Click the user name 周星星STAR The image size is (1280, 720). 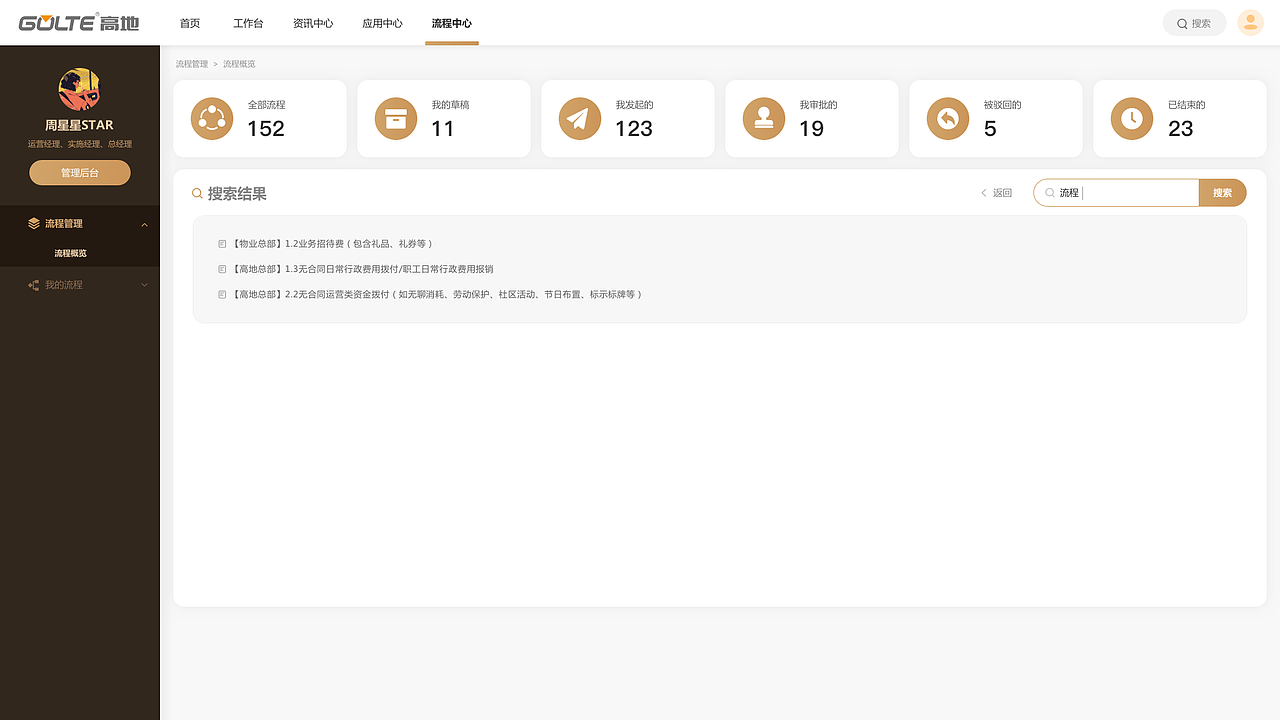click(79, 126)
